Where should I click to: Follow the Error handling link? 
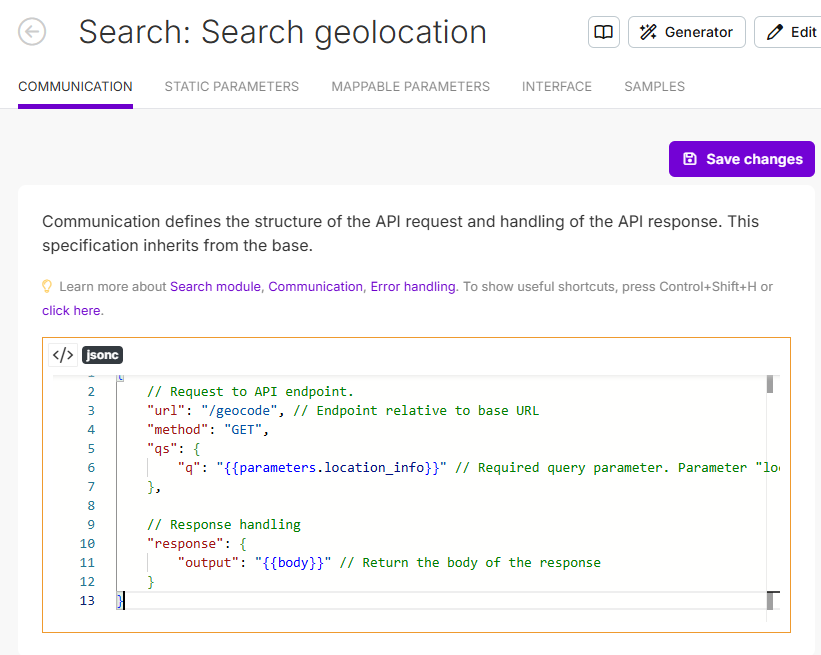point(412,287)
